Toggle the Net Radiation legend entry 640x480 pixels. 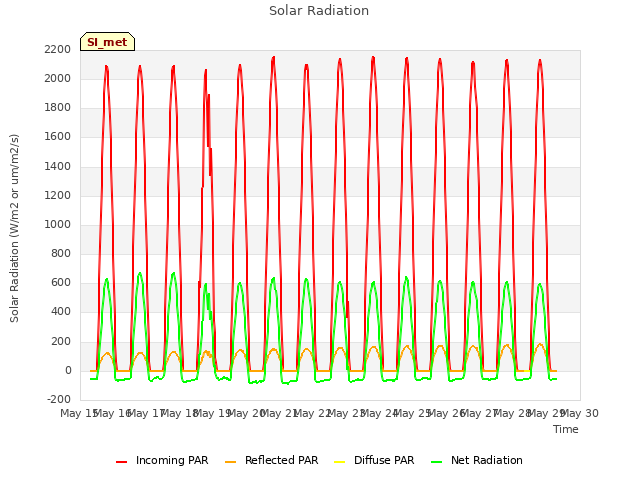tap(477, 460)
